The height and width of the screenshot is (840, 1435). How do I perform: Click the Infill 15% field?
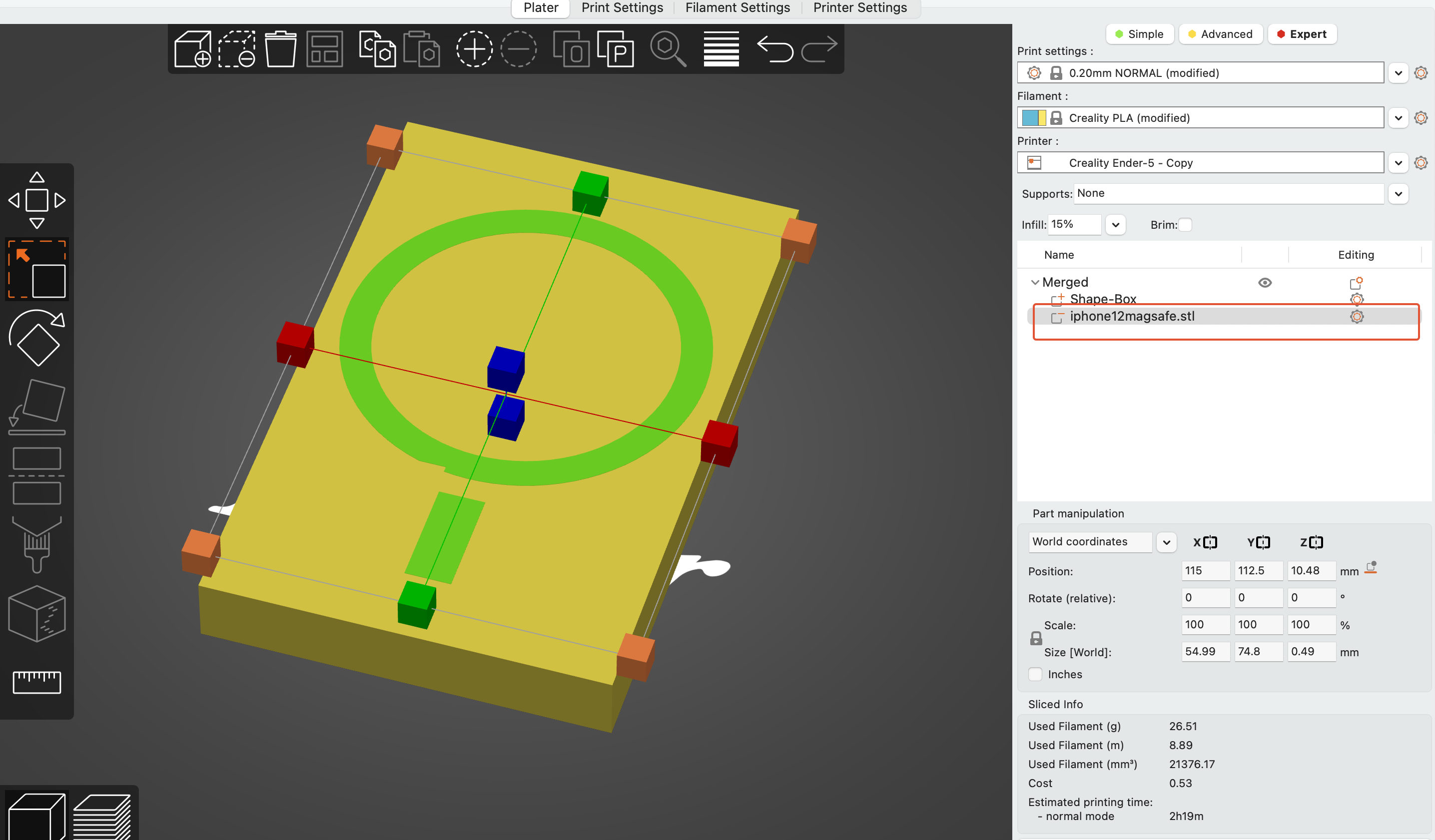1074,224
